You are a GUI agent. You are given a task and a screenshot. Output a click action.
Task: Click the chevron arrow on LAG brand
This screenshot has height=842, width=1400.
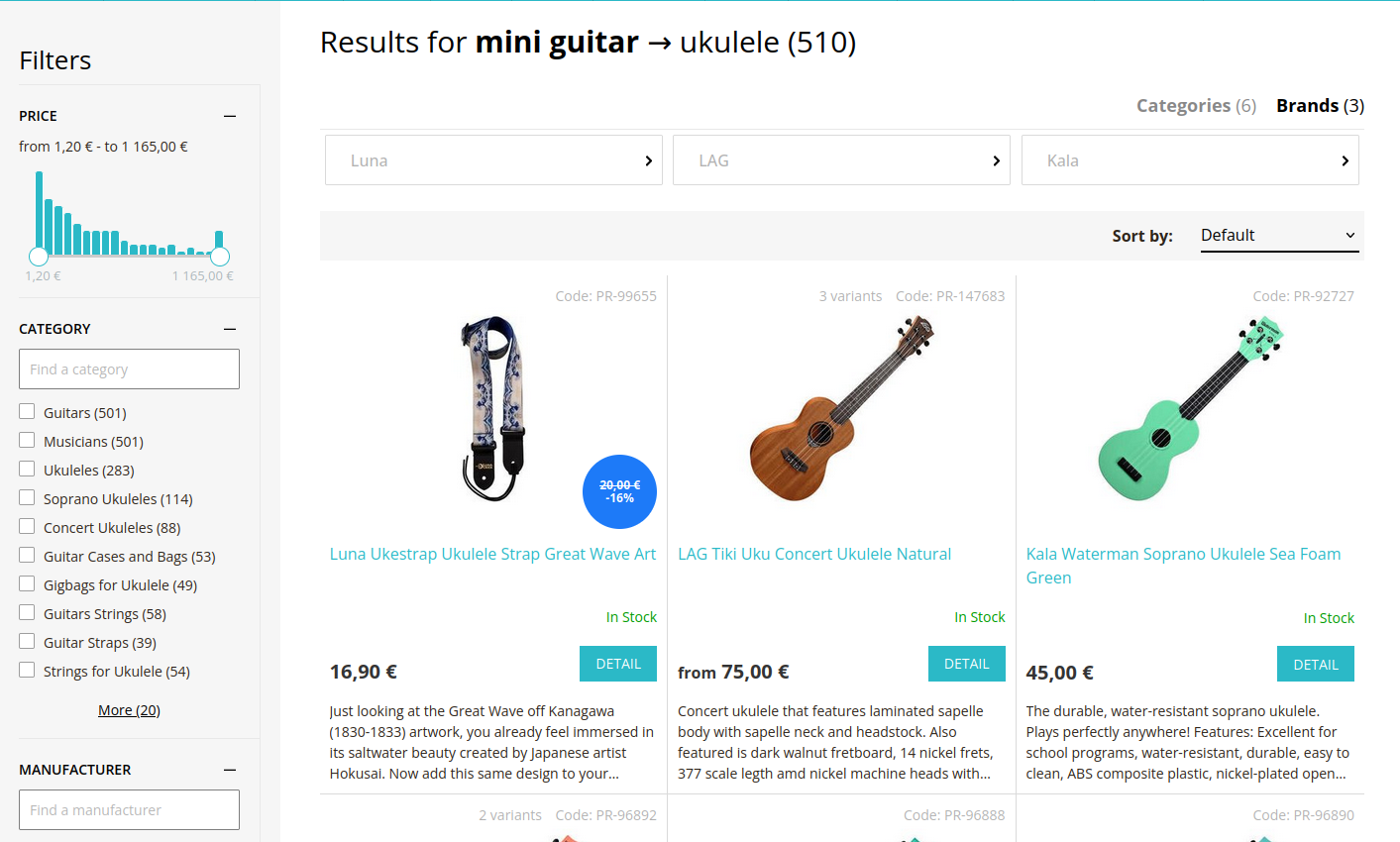[x=996, y=160]
